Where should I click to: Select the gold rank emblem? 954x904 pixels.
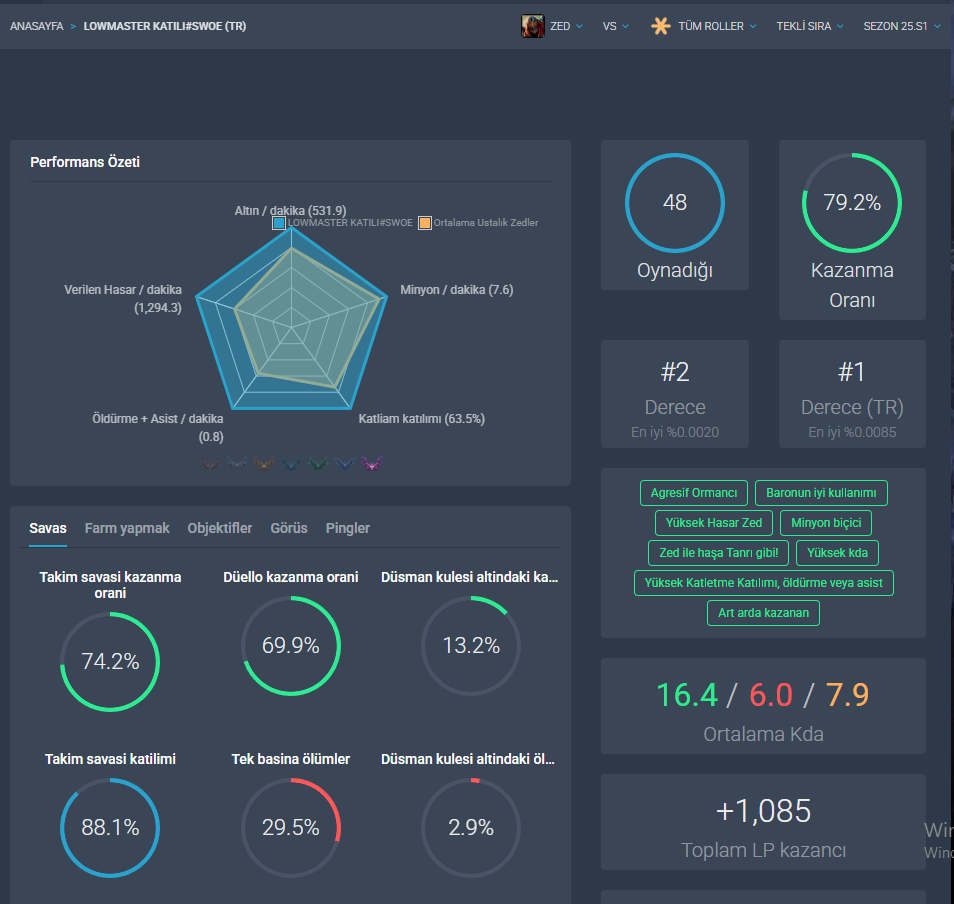(x=264, y=464)
